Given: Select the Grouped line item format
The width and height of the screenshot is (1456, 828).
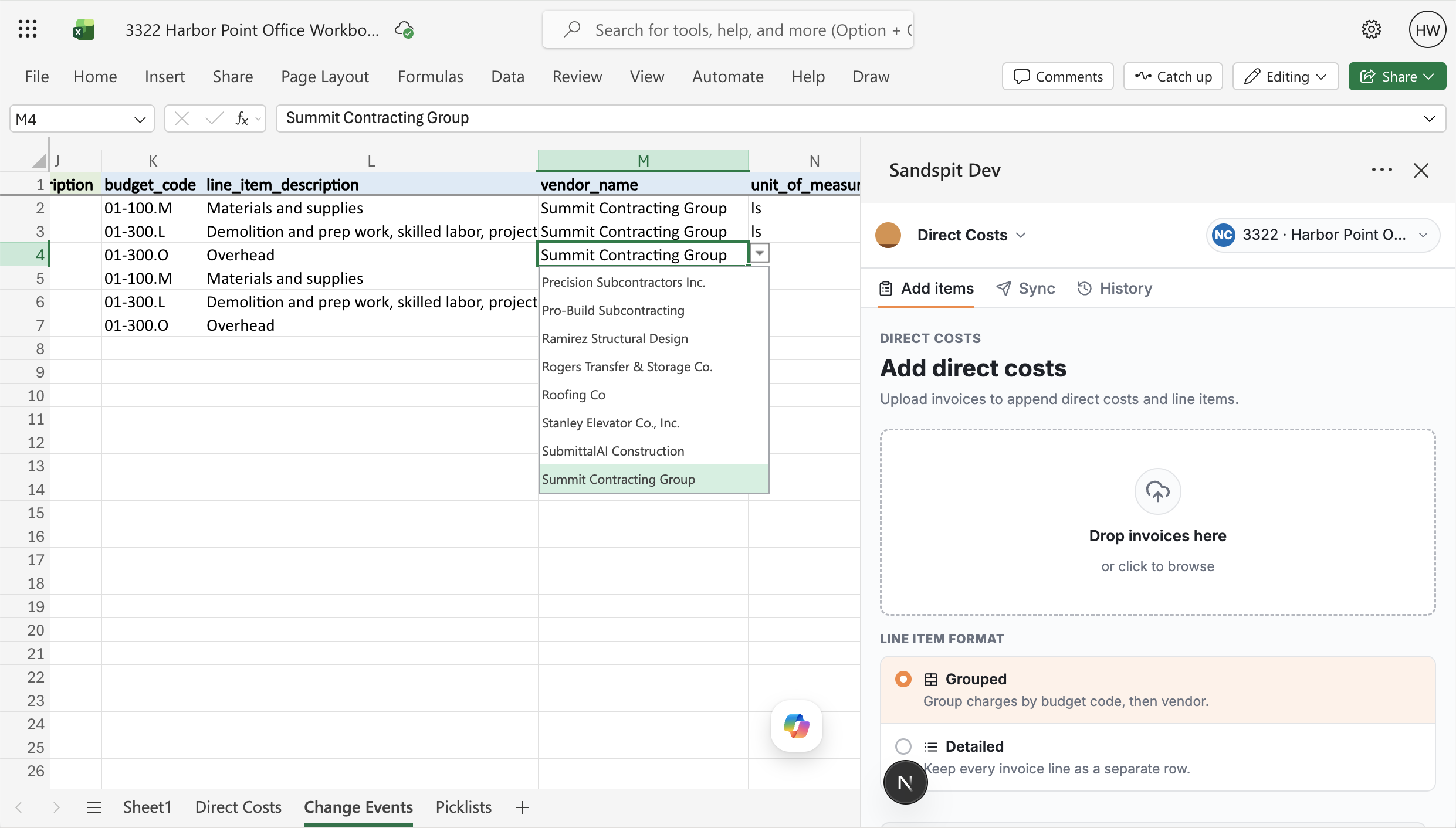Looking at the screenshot, I should point(1157,690).
